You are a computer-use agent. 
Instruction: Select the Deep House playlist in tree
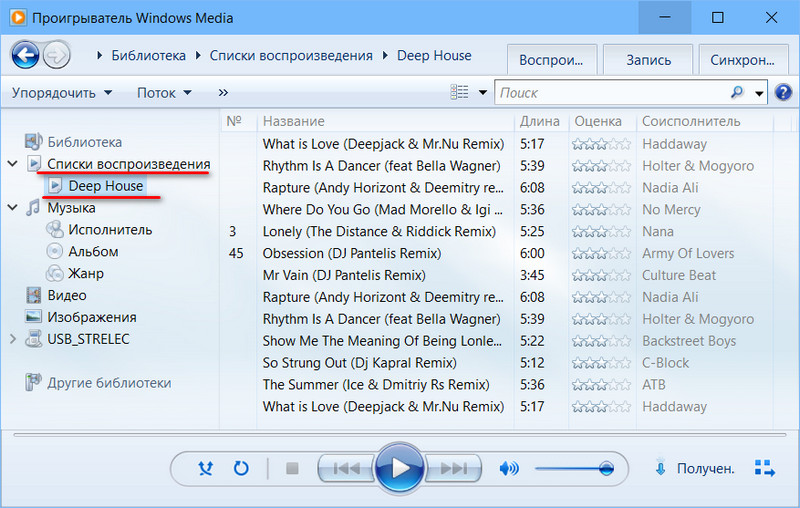[x=106, y=186]
